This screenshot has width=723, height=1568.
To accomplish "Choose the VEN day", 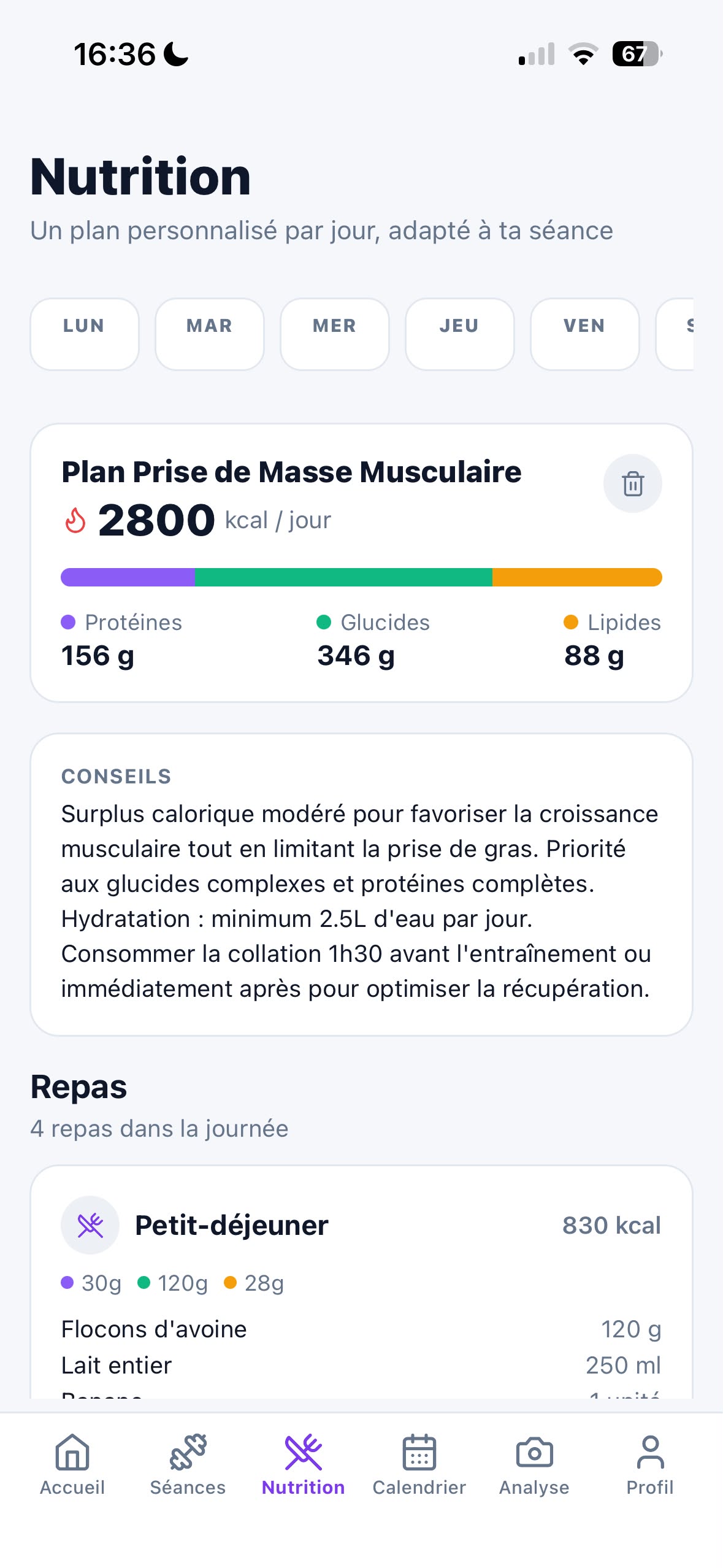I will 585,334.
